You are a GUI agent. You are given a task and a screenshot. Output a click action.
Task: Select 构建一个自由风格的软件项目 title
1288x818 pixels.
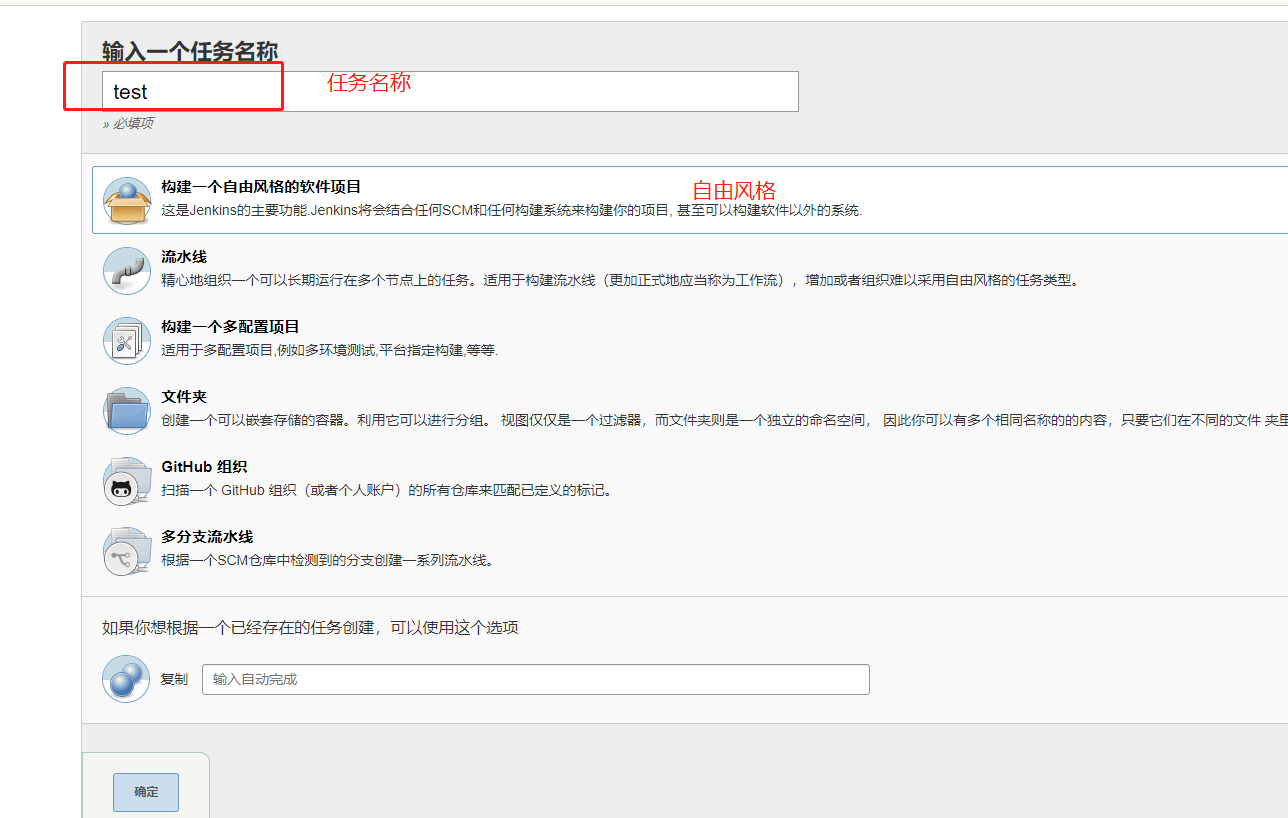click(261, 187)
